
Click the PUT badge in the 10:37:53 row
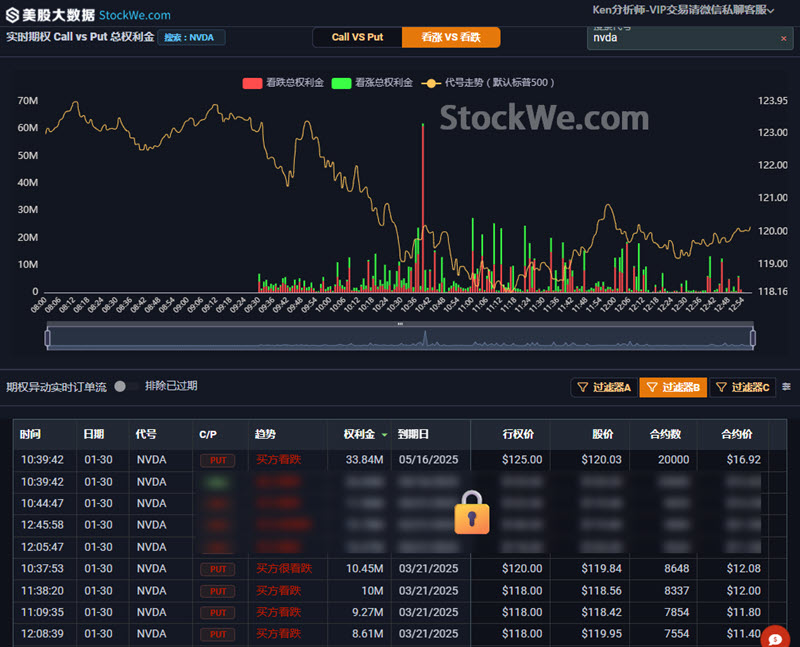click(x=218, y=569)
